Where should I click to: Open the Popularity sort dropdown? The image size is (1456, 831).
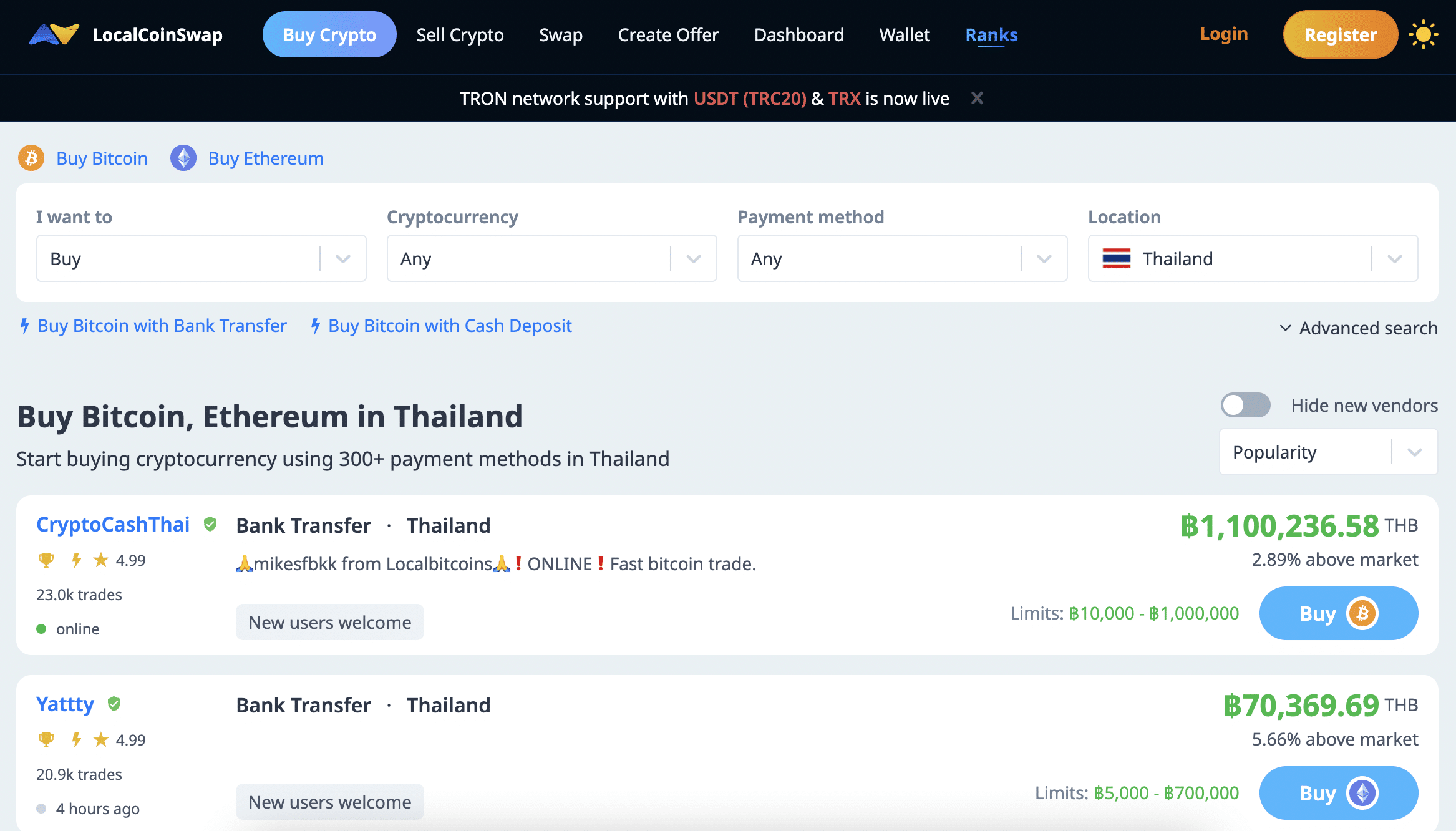1328,452
